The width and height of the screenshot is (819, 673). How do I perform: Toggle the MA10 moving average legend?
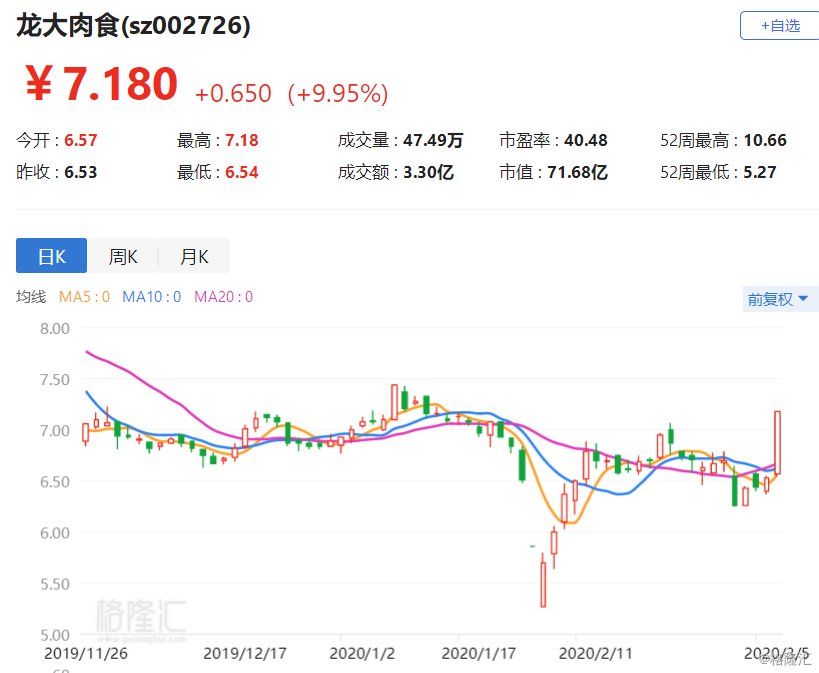151,297
